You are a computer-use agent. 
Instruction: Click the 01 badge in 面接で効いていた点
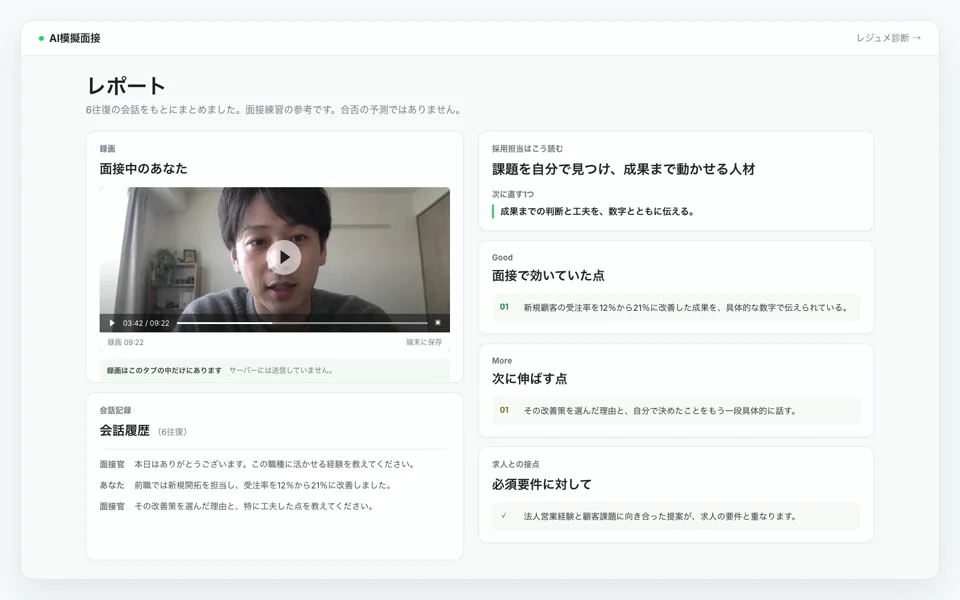pyautogui.click(x=504, y=307)
